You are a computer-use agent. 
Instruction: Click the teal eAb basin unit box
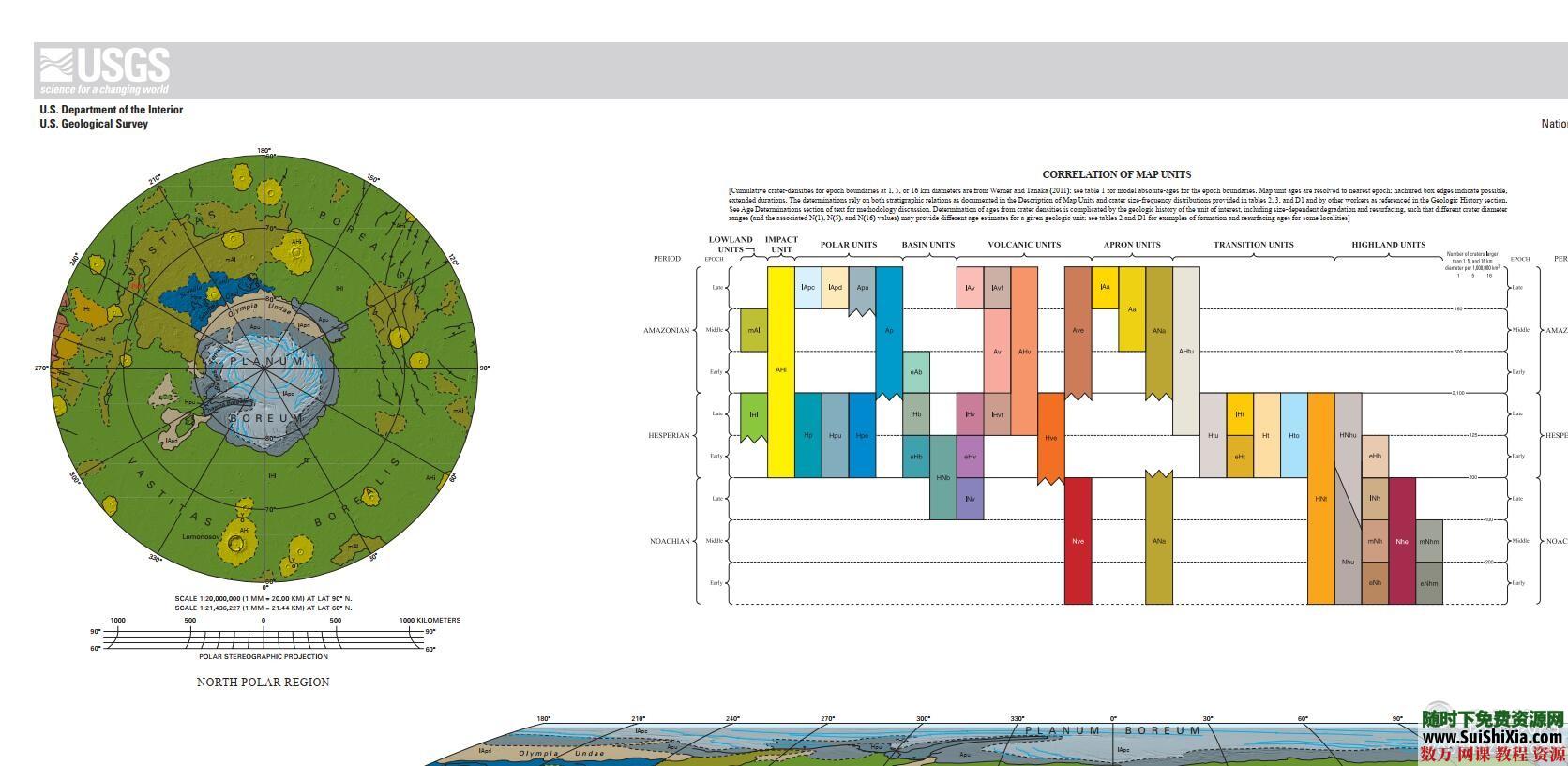916,372
